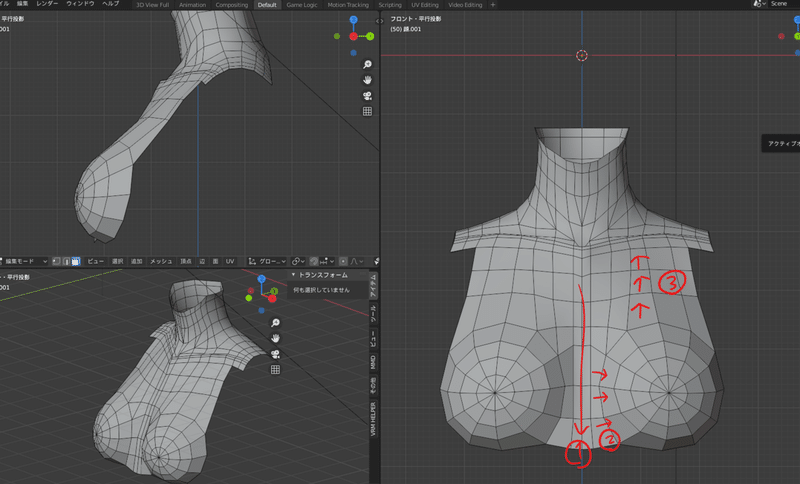
Task: Switch to 3D View Full workspace tab
Action: tap(153, 5)
